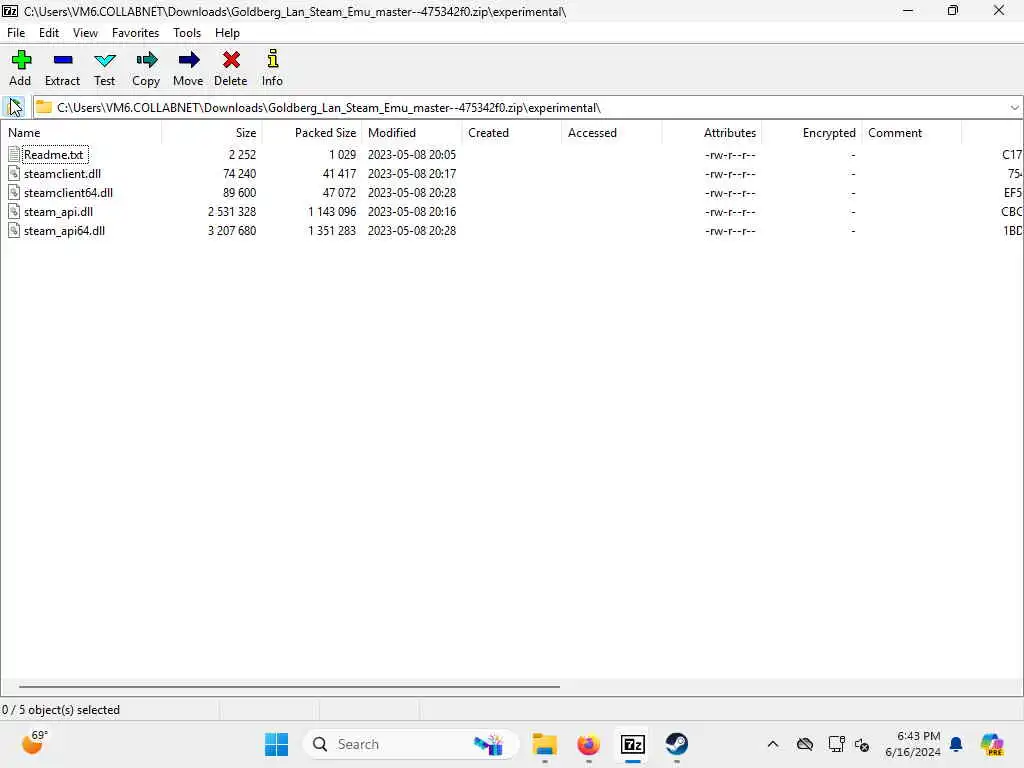Switch to 7-Zip taskbar icon

(633, 744)
